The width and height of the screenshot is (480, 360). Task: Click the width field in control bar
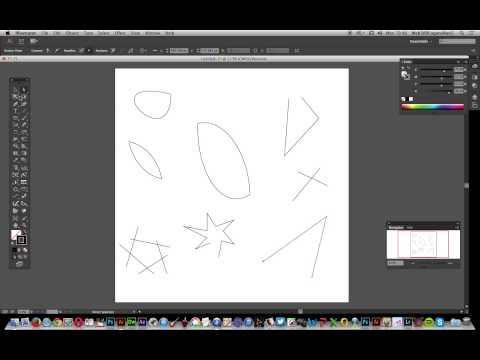(239, 51)
